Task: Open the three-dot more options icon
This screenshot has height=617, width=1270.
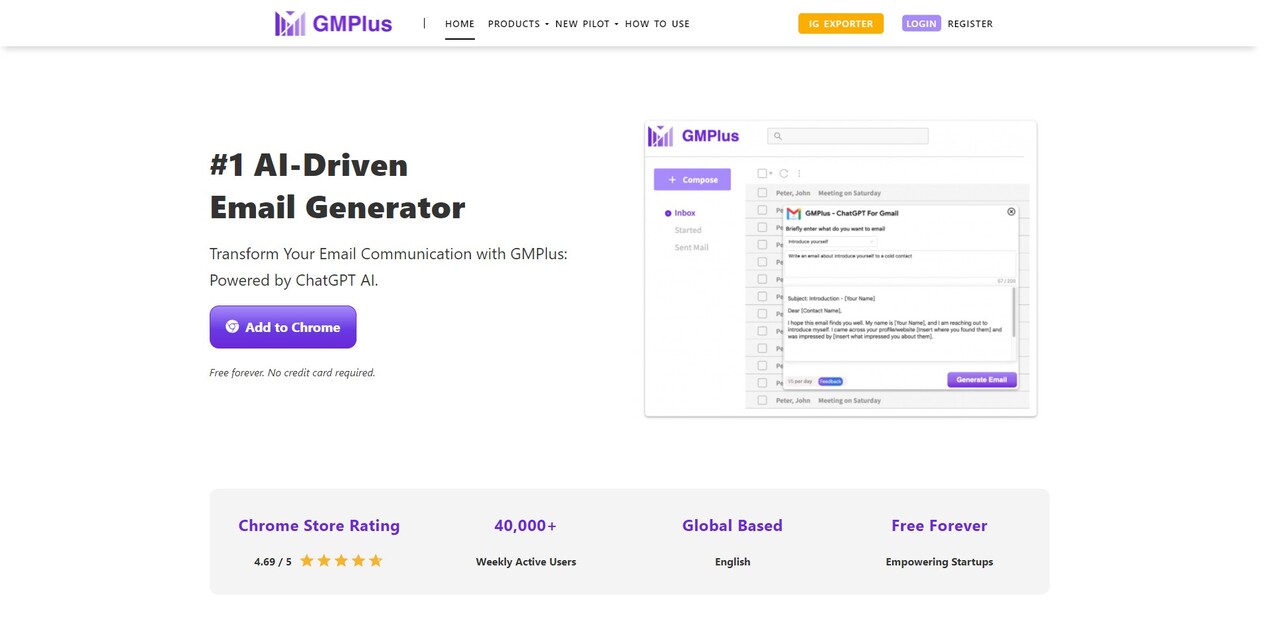Action: (x=799, y=173)
